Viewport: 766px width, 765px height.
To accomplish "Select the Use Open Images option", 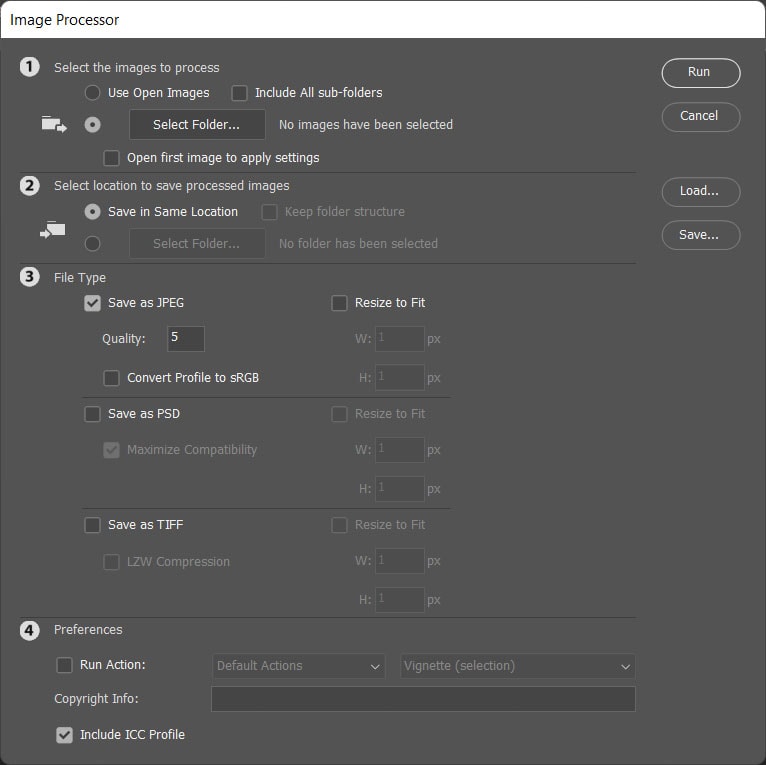I will pos(93,93).
